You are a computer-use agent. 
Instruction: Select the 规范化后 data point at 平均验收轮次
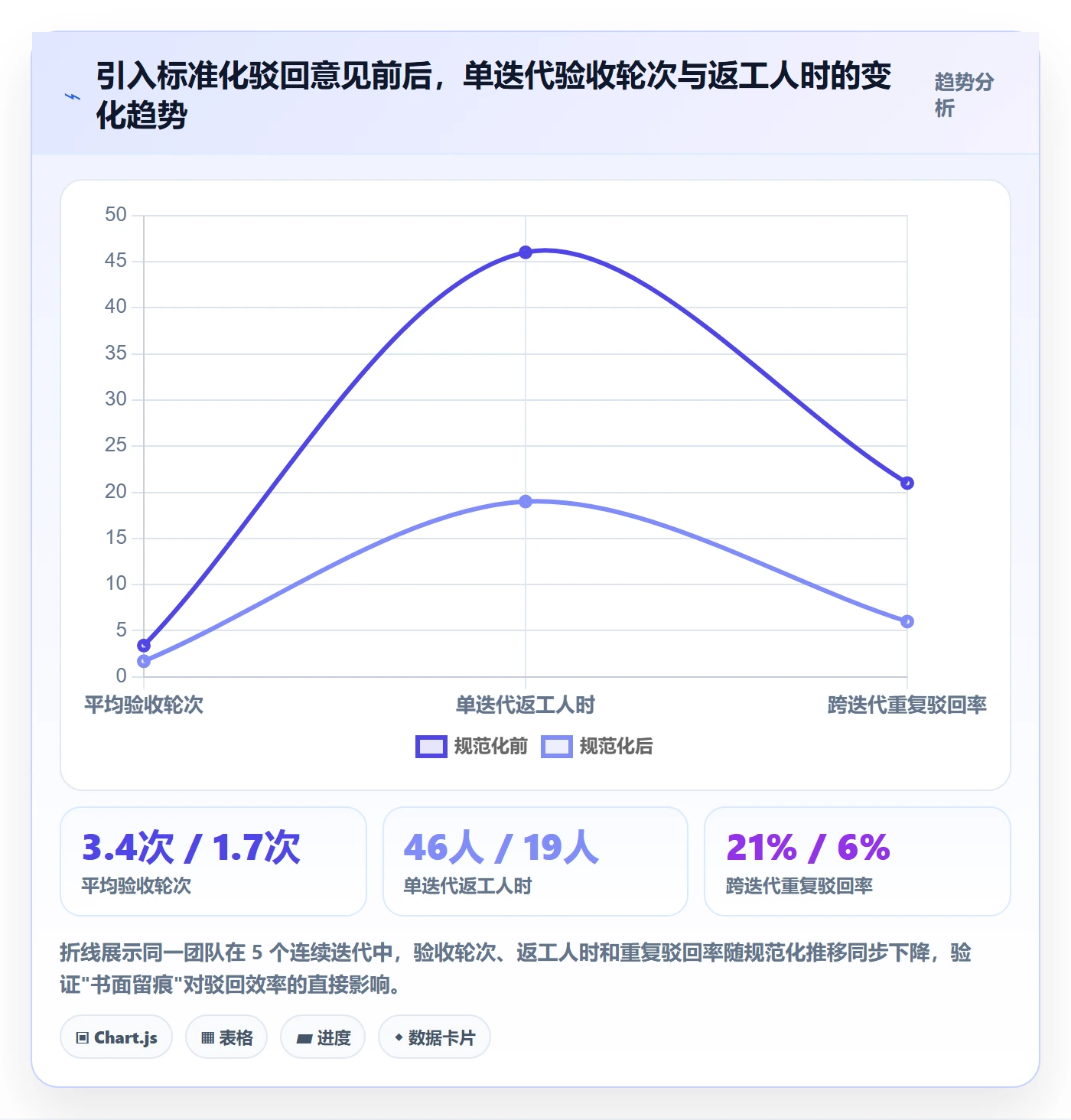click(144, 661)
